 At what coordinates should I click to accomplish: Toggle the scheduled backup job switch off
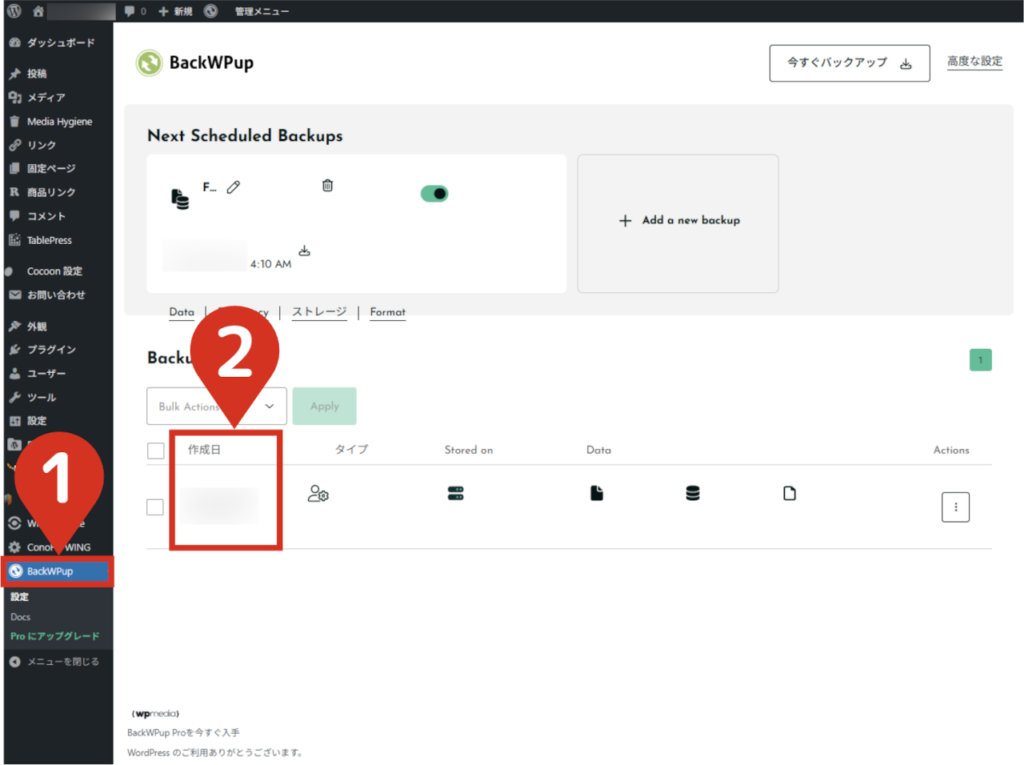434,193
